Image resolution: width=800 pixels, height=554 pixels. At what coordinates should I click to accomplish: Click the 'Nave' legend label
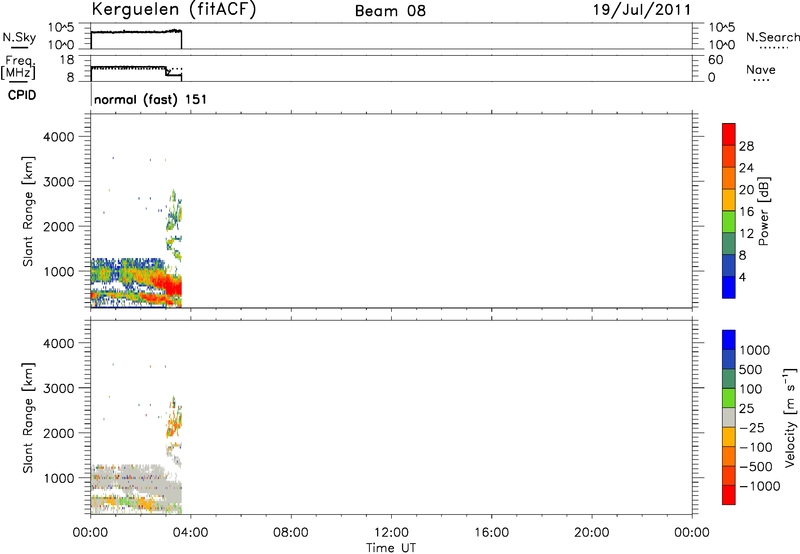click(761, 69)
